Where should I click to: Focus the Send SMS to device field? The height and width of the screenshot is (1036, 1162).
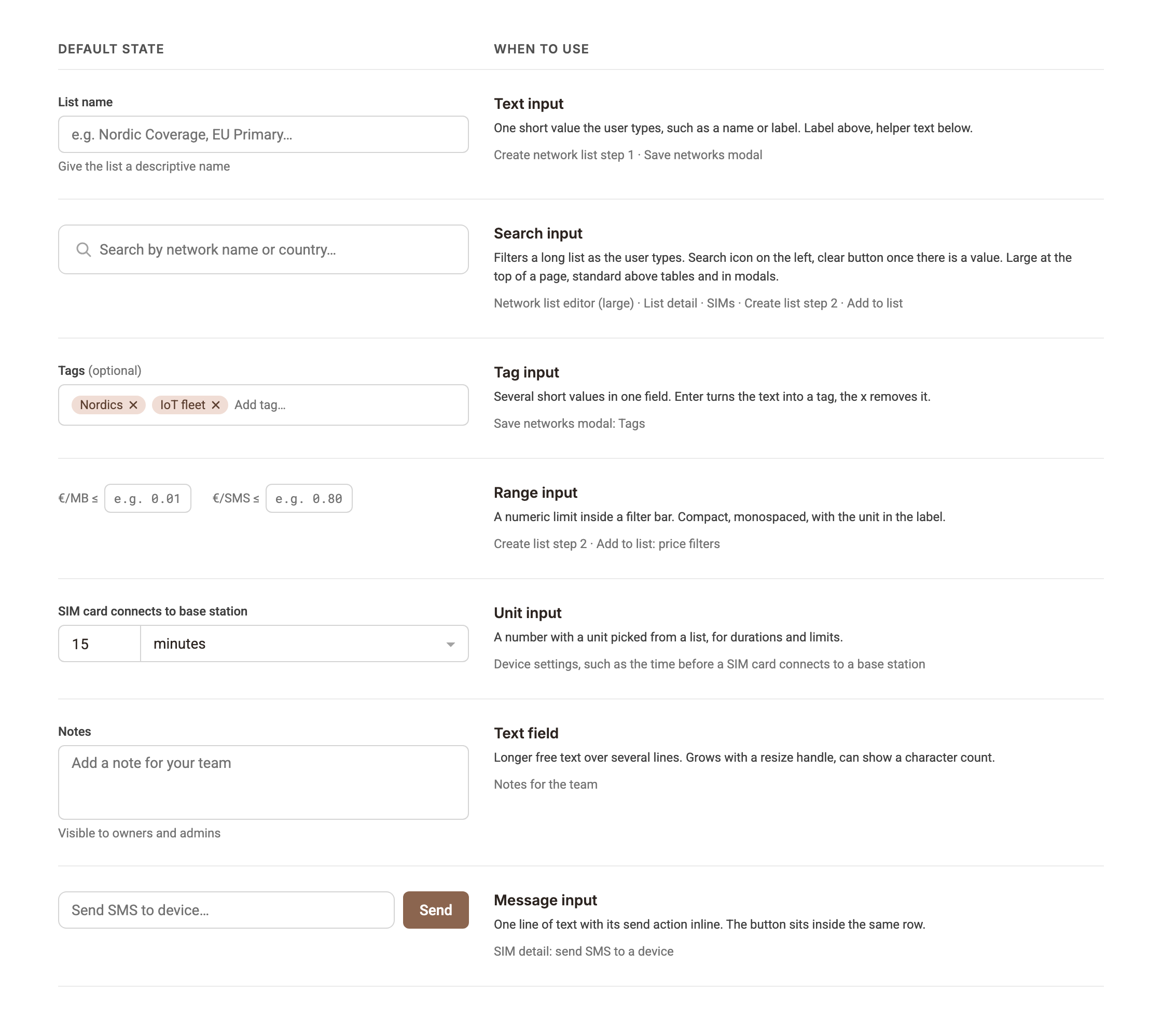226,909
